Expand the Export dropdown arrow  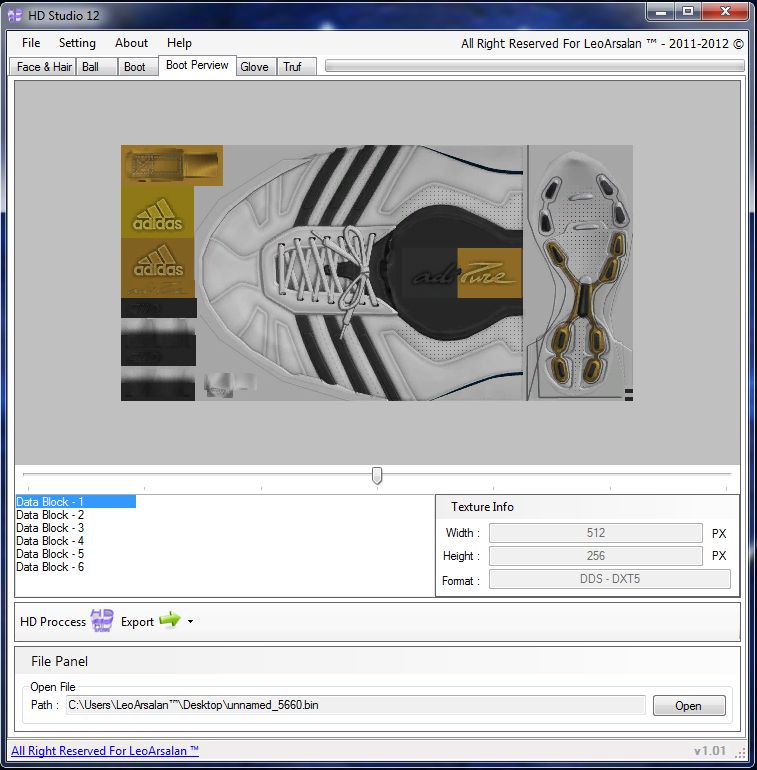point(190,622)
